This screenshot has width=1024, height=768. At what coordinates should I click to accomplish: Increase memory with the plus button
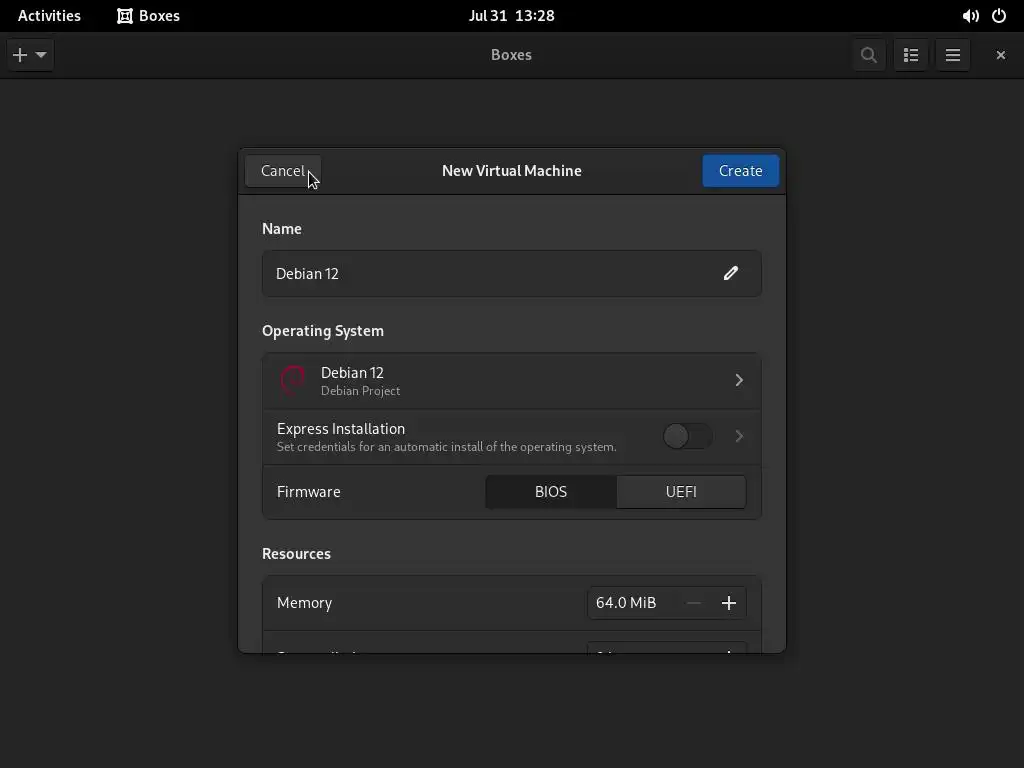point(729,603)
